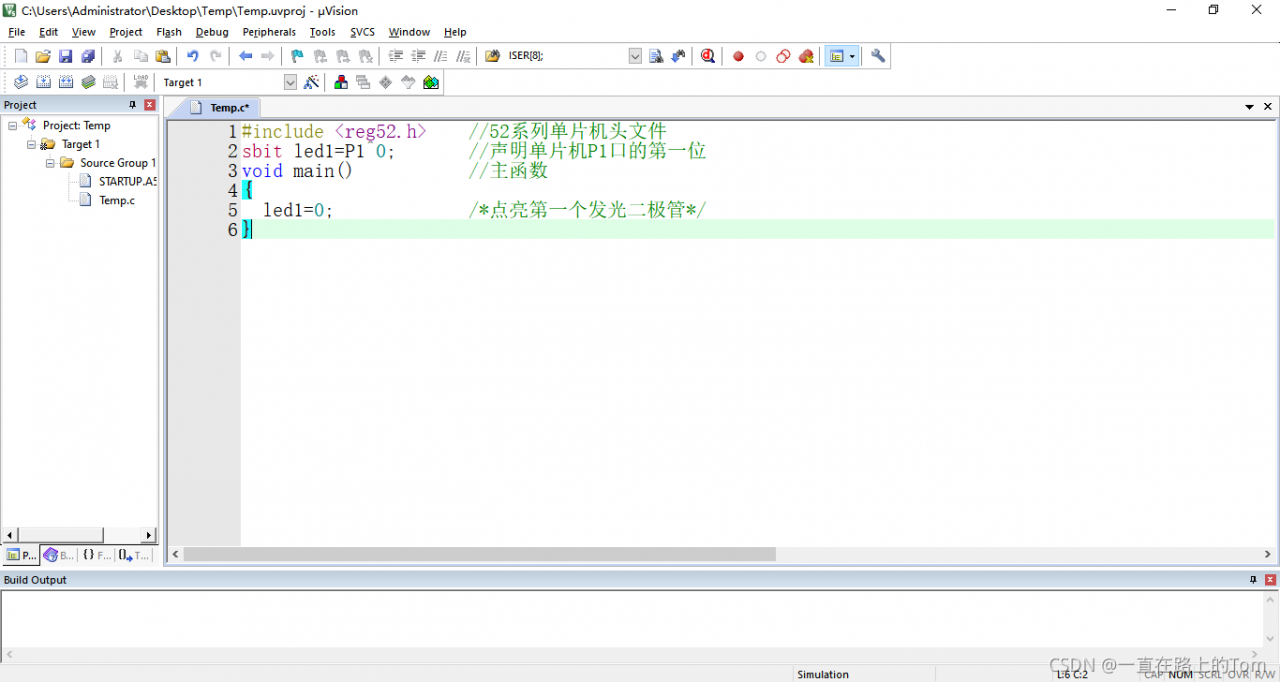The image size is (1280, 682).
Task: Open the Help menu
Action: click(455, 32)
